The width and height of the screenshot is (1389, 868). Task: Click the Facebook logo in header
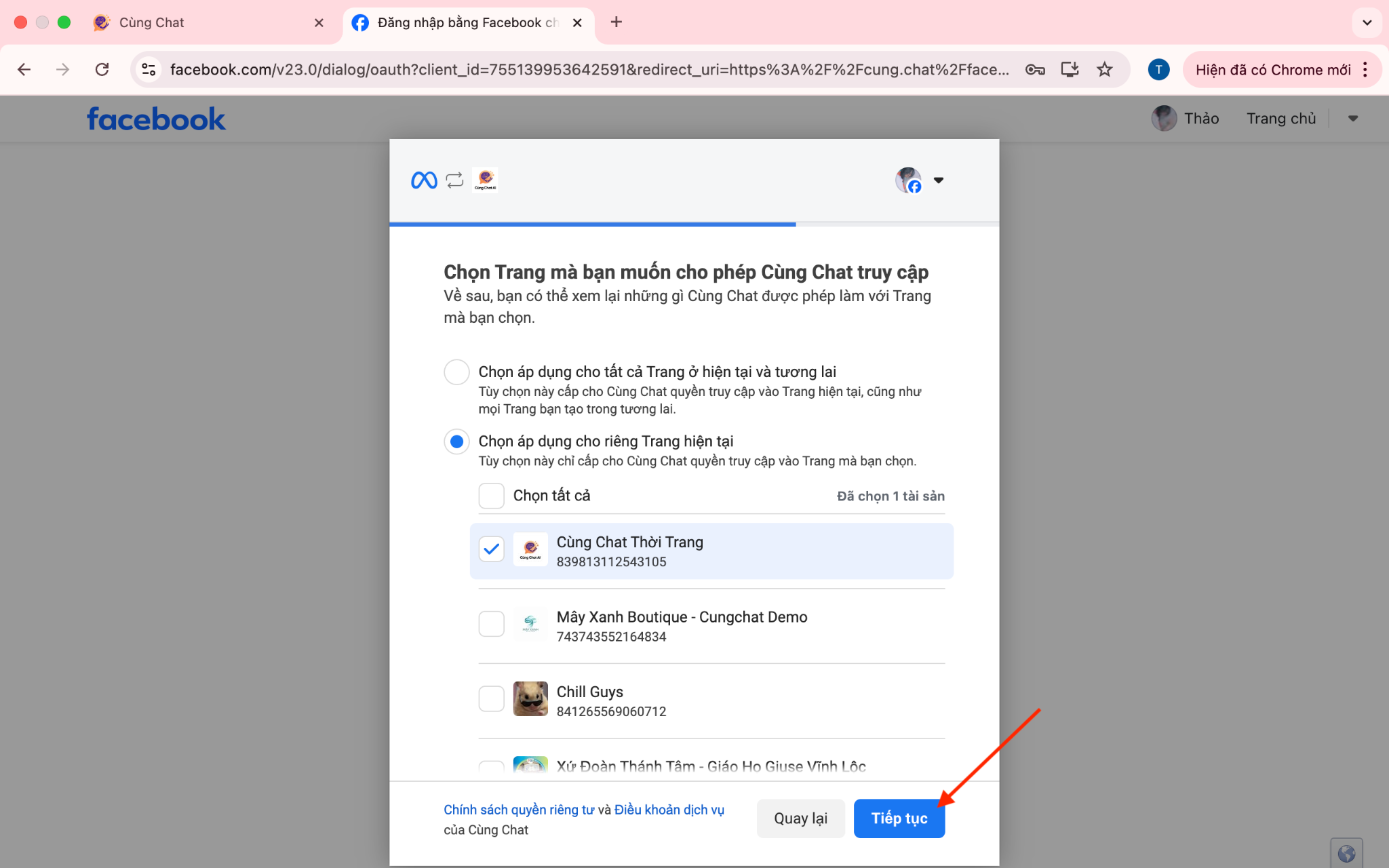tap(156, 119)
